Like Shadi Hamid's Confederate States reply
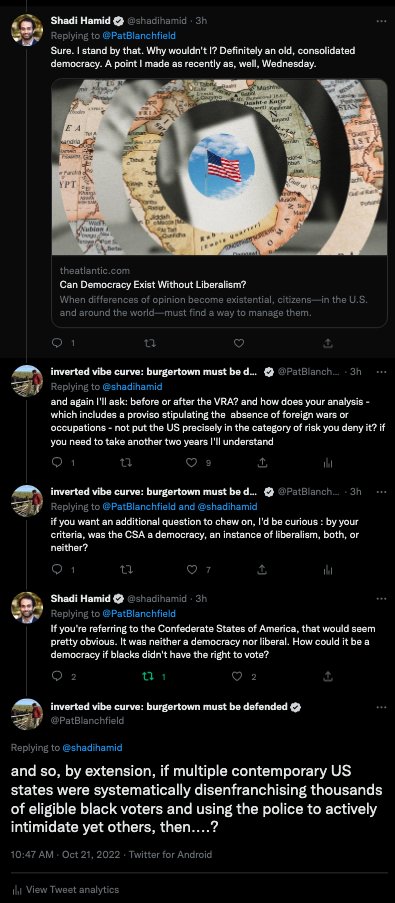The width and height of the screenshot is (395, 903). 236,677
